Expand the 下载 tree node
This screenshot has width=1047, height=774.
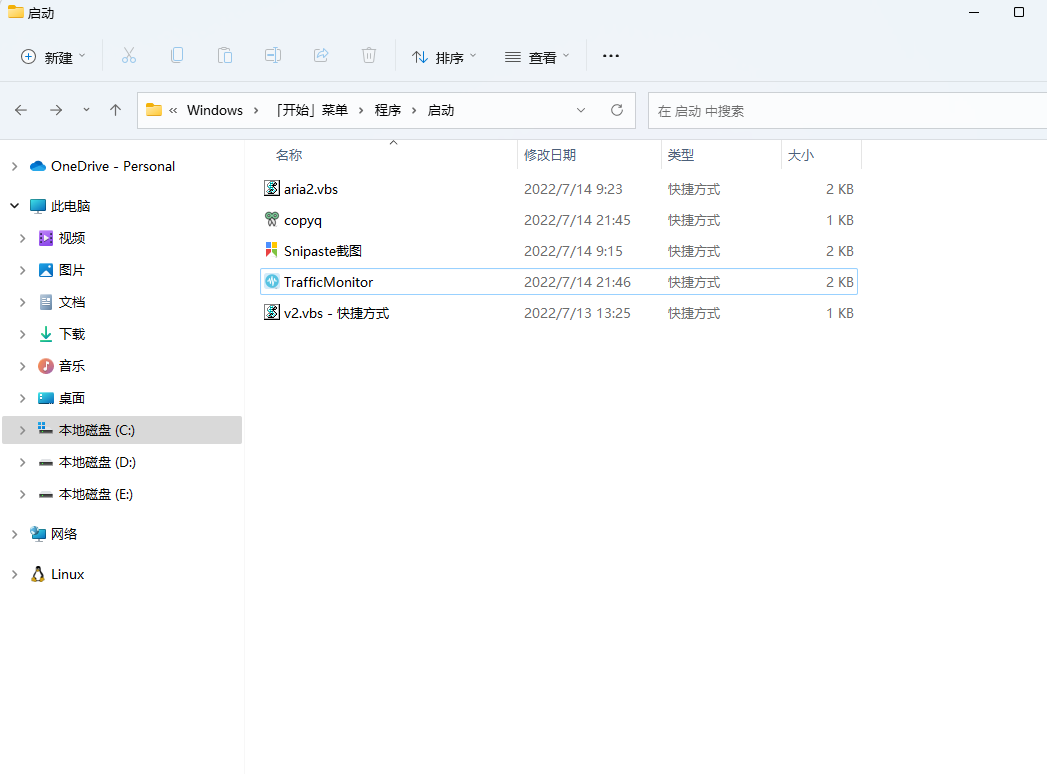[22, 335]
